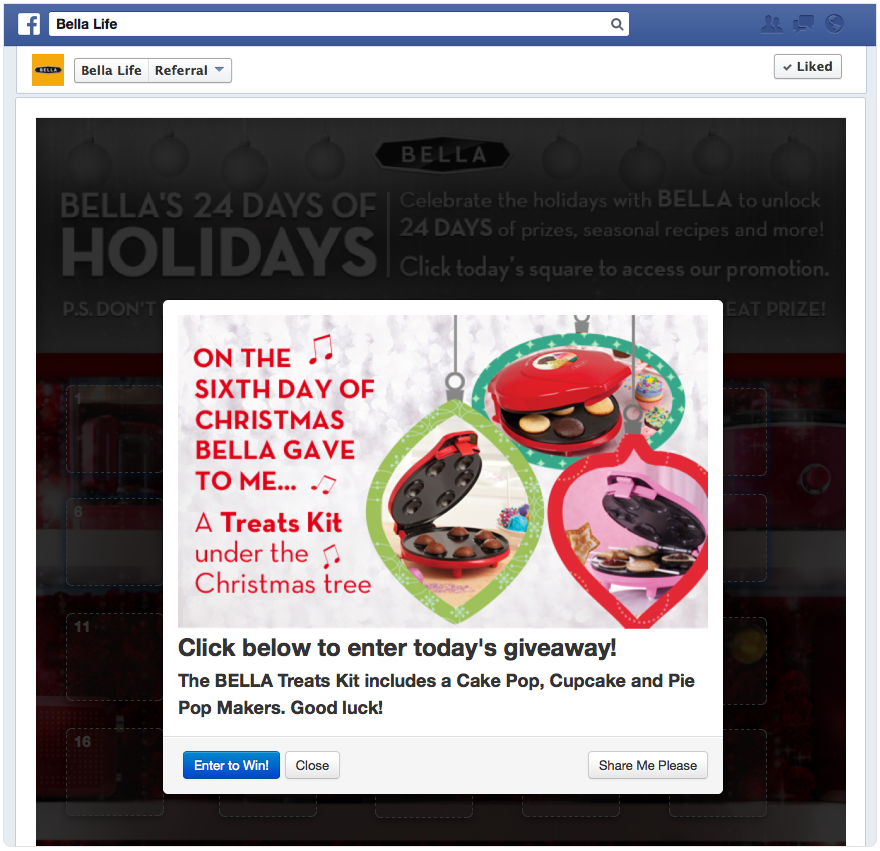Click the Share Me Please button
Viewport: 880px width, 851px height.
(x=648, y=765)
